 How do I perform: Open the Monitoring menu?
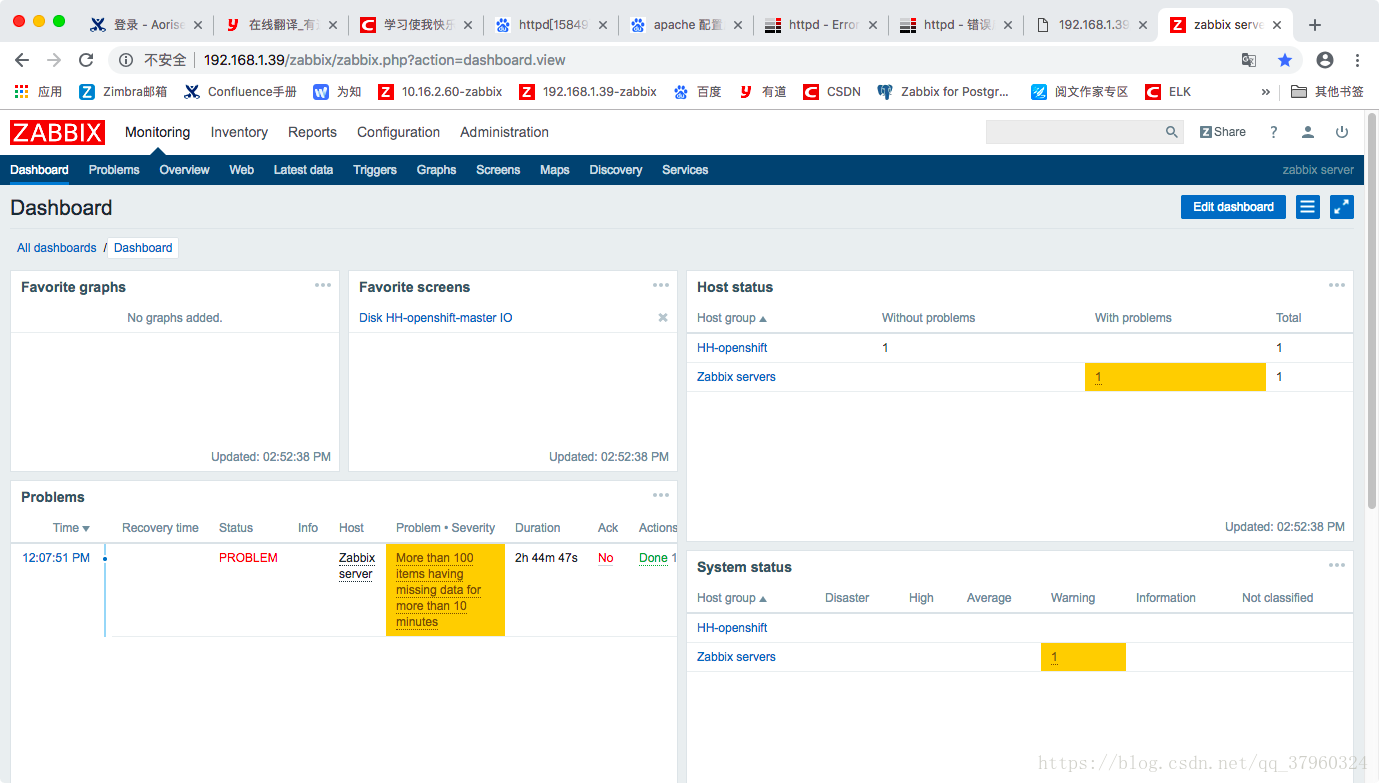[x=157, y=132]
